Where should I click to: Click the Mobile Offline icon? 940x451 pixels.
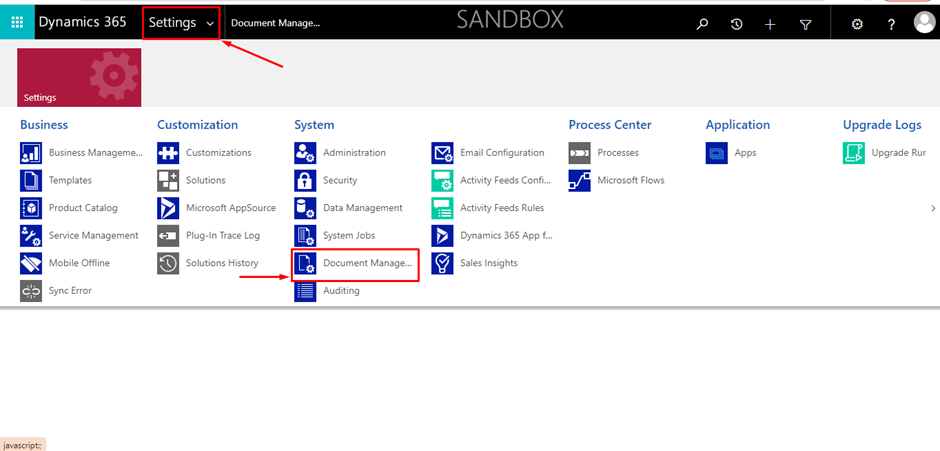pos(31,263)
